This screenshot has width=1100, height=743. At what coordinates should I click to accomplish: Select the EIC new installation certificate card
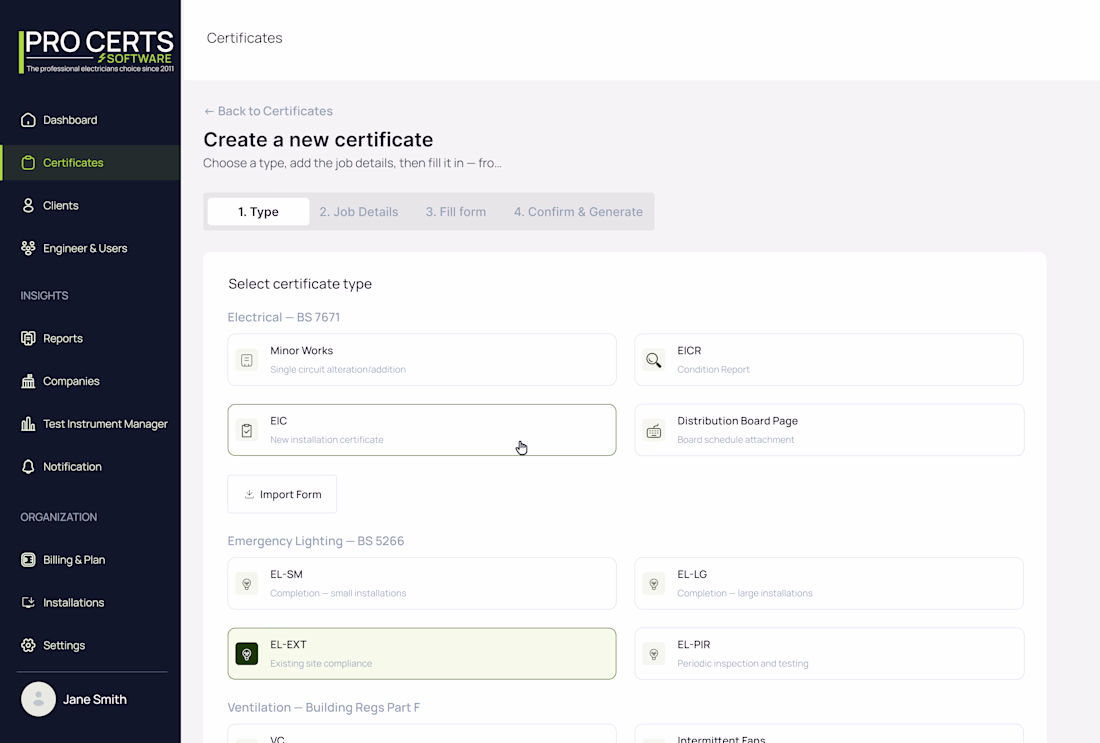coord(422,429)
